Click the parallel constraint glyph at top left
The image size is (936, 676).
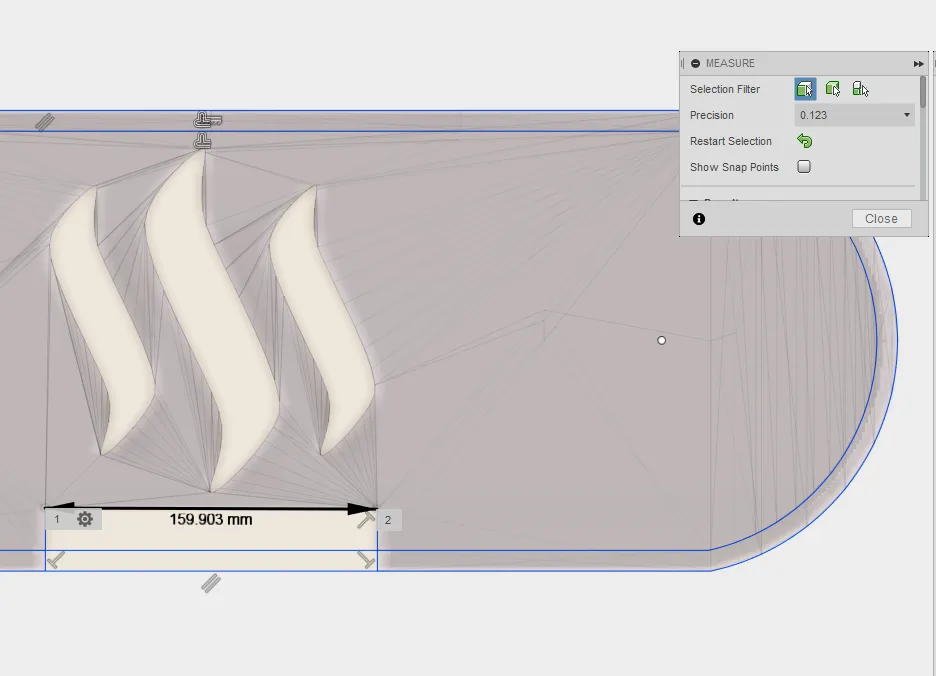coord(45,122)
